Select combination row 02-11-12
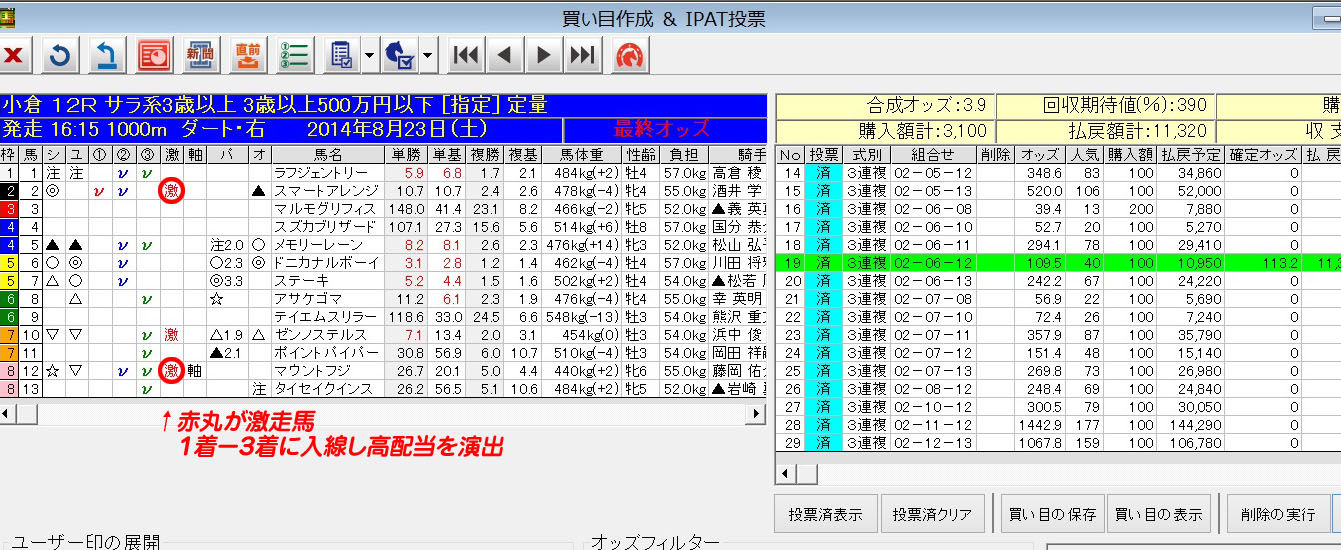The width and height of the screenshot is (1341, 550). point(932,425)
